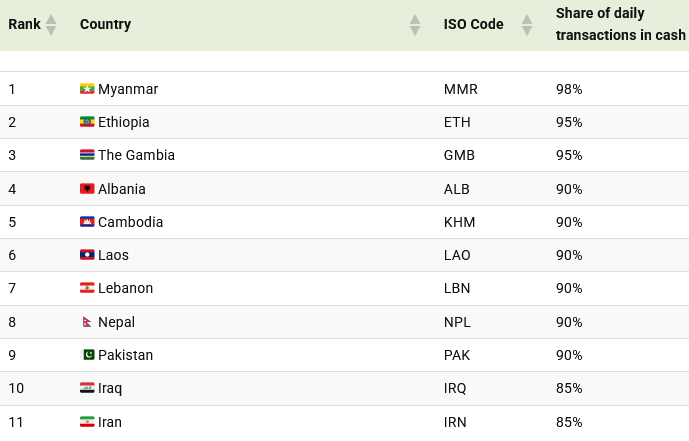
Task: Click the Albania flag icon
Action: pos(87,189)
